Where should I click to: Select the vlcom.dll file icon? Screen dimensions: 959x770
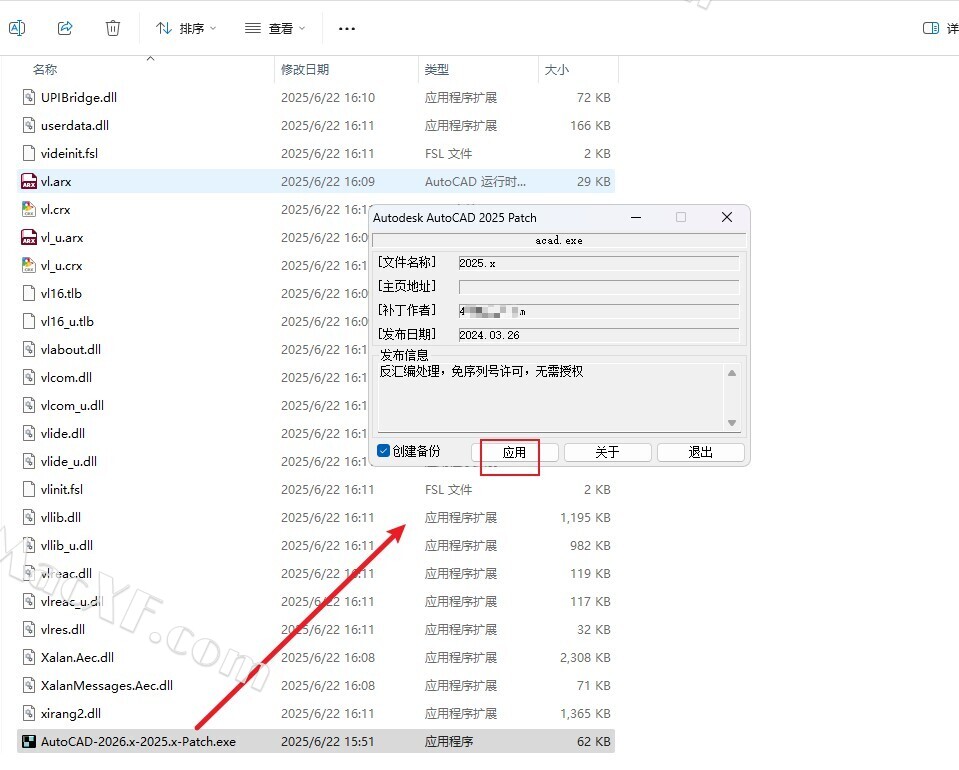tap(29, 377)
